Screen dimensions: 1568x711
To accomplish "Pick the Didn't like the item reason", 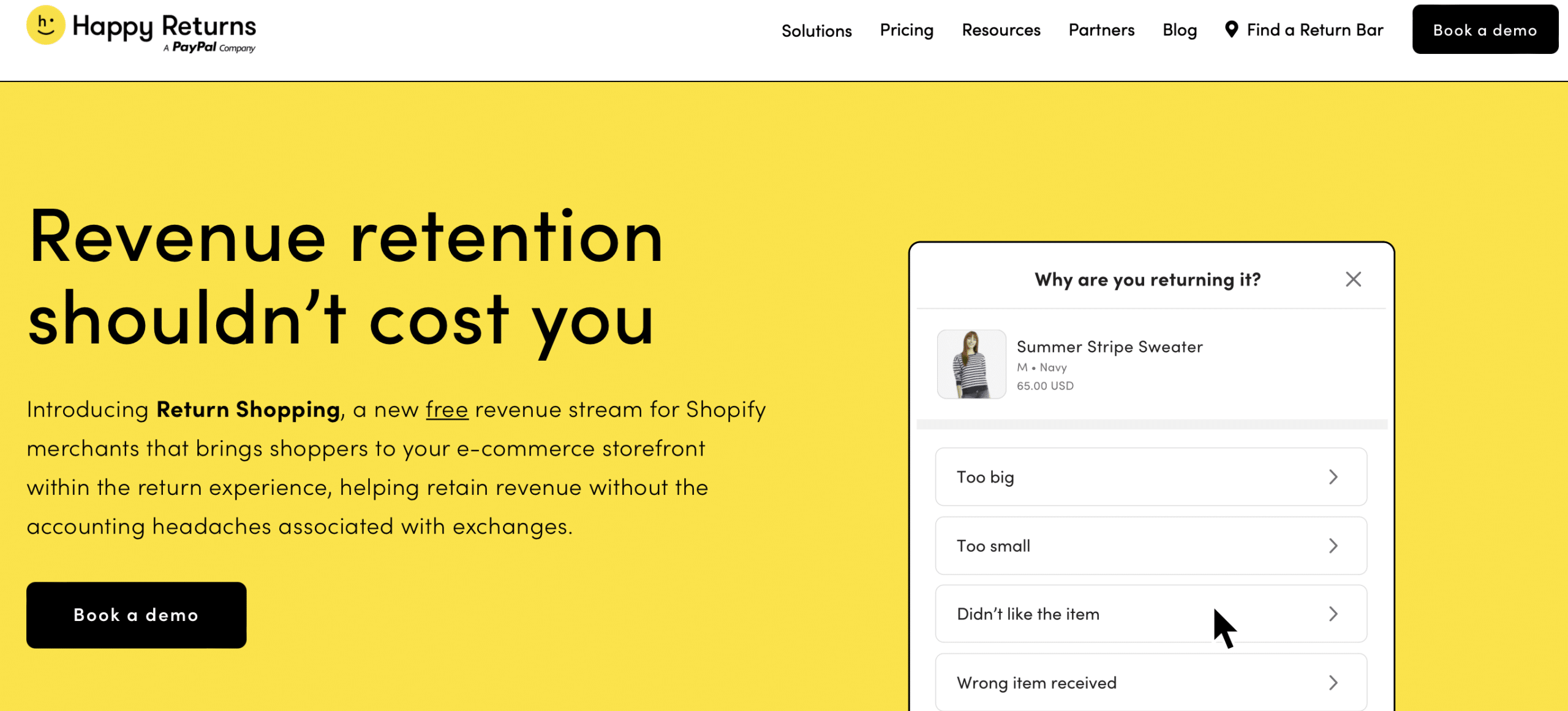I will 1151,614.
